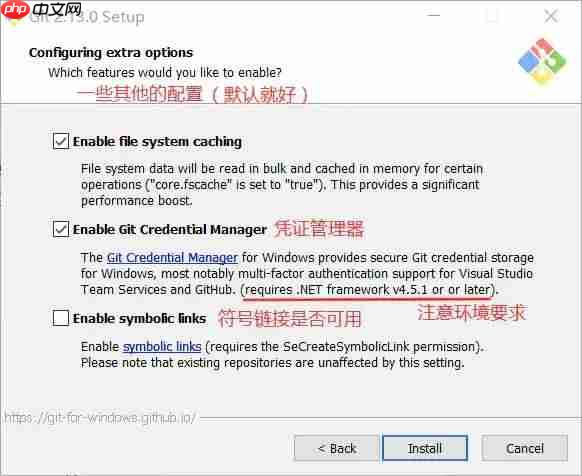The height and width of the screenshot is (476, 582).
Task: Uncheck the Enable file system caching checkbox
Action: point(61,141)
